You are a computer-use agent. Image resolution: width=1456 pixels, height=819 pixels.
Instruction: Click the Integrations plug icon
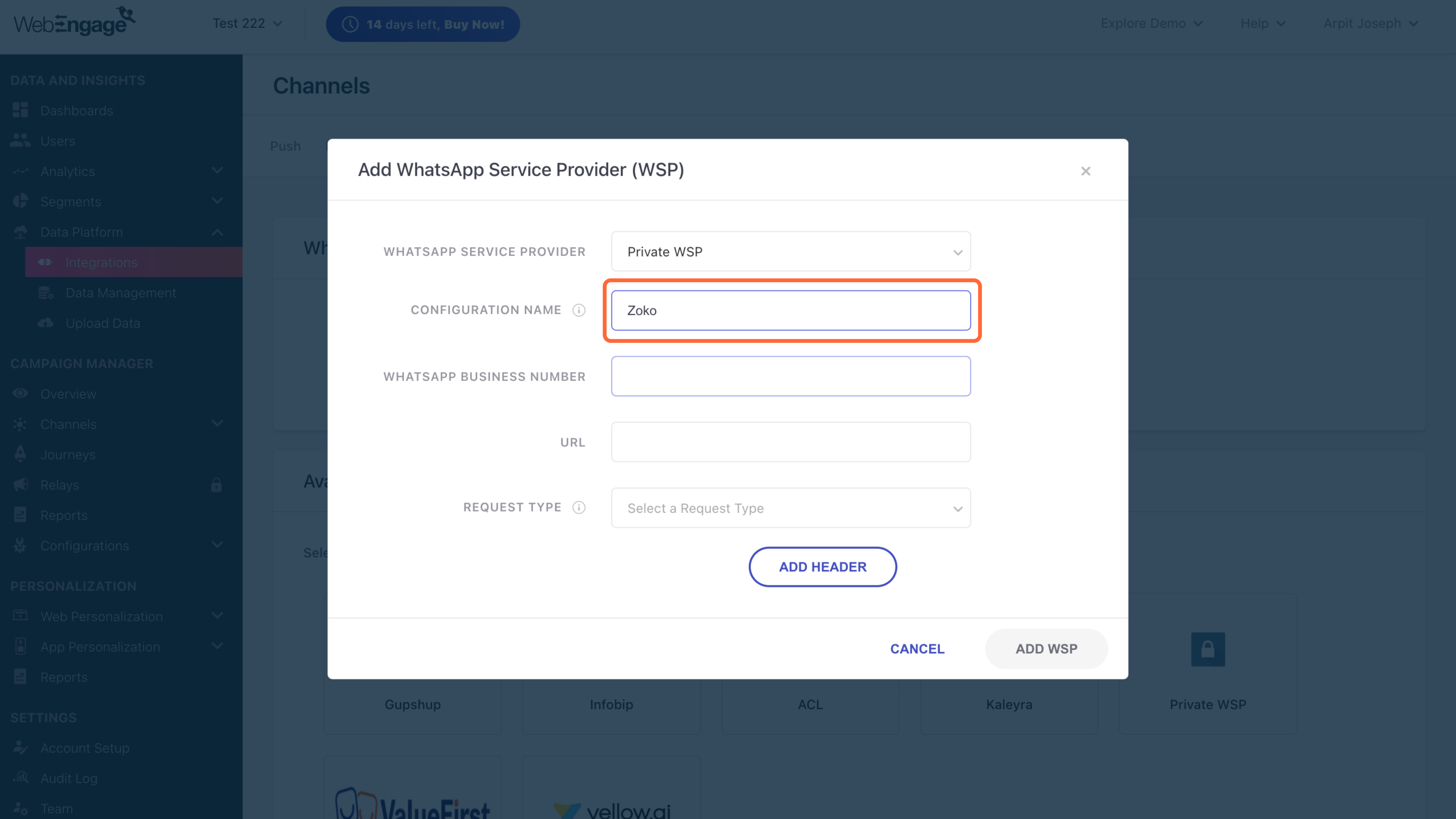(45, 262)
